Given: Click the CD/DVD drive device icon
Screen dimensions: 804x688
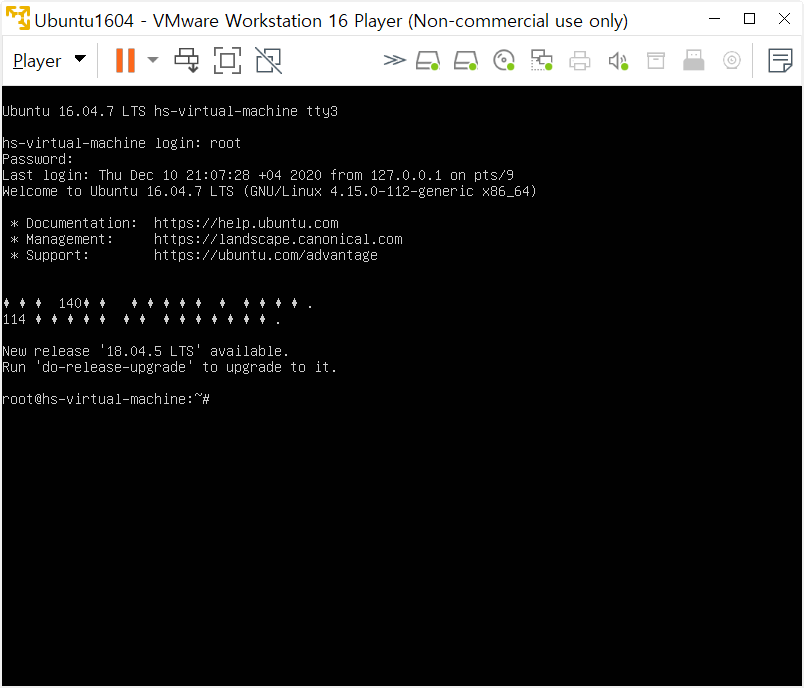Looking at the screenshot, I should click(504, 60).
